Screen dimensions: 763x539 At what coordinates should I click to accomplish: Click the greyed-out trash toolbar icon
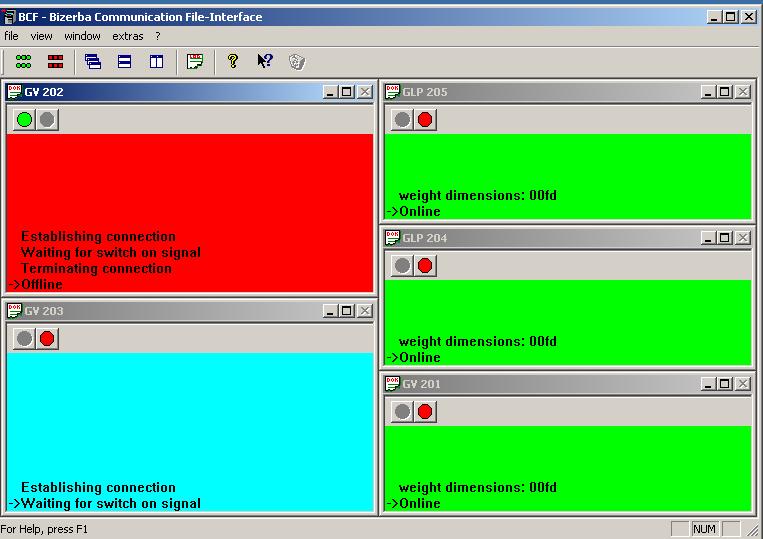[297, 62]
